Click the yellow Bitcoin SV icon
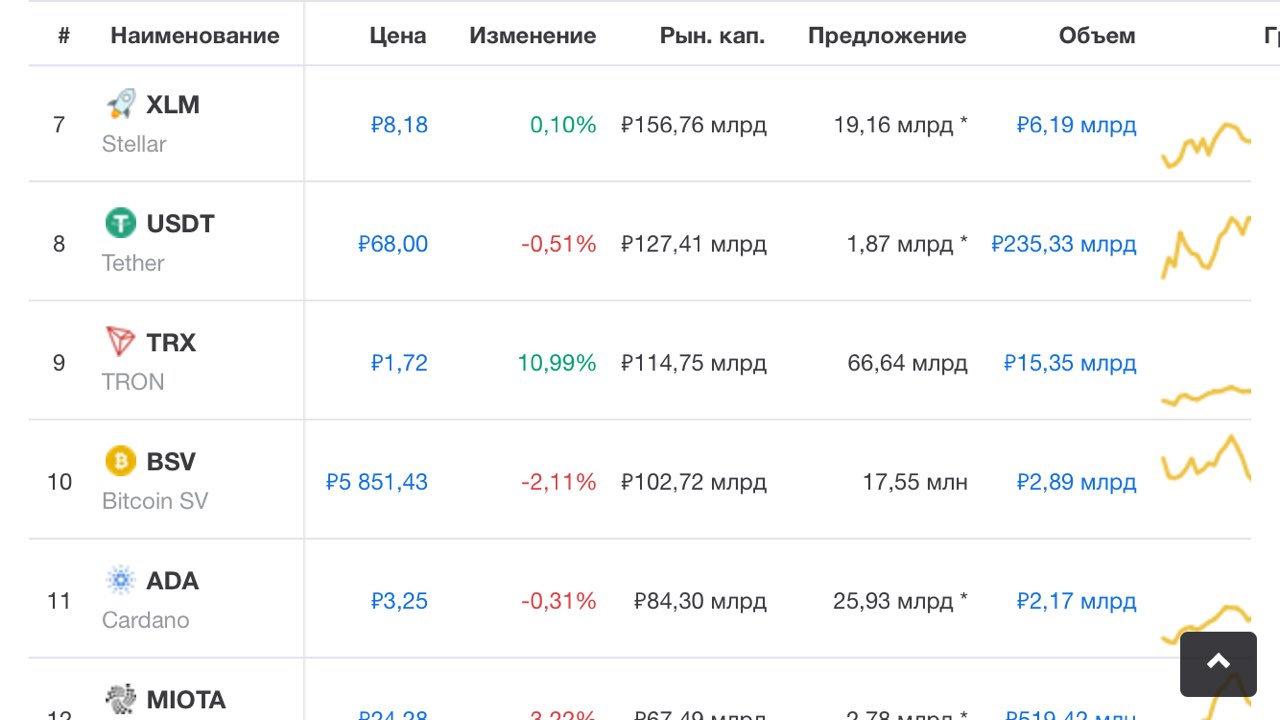1280x720 pixels. coord(121,461)
